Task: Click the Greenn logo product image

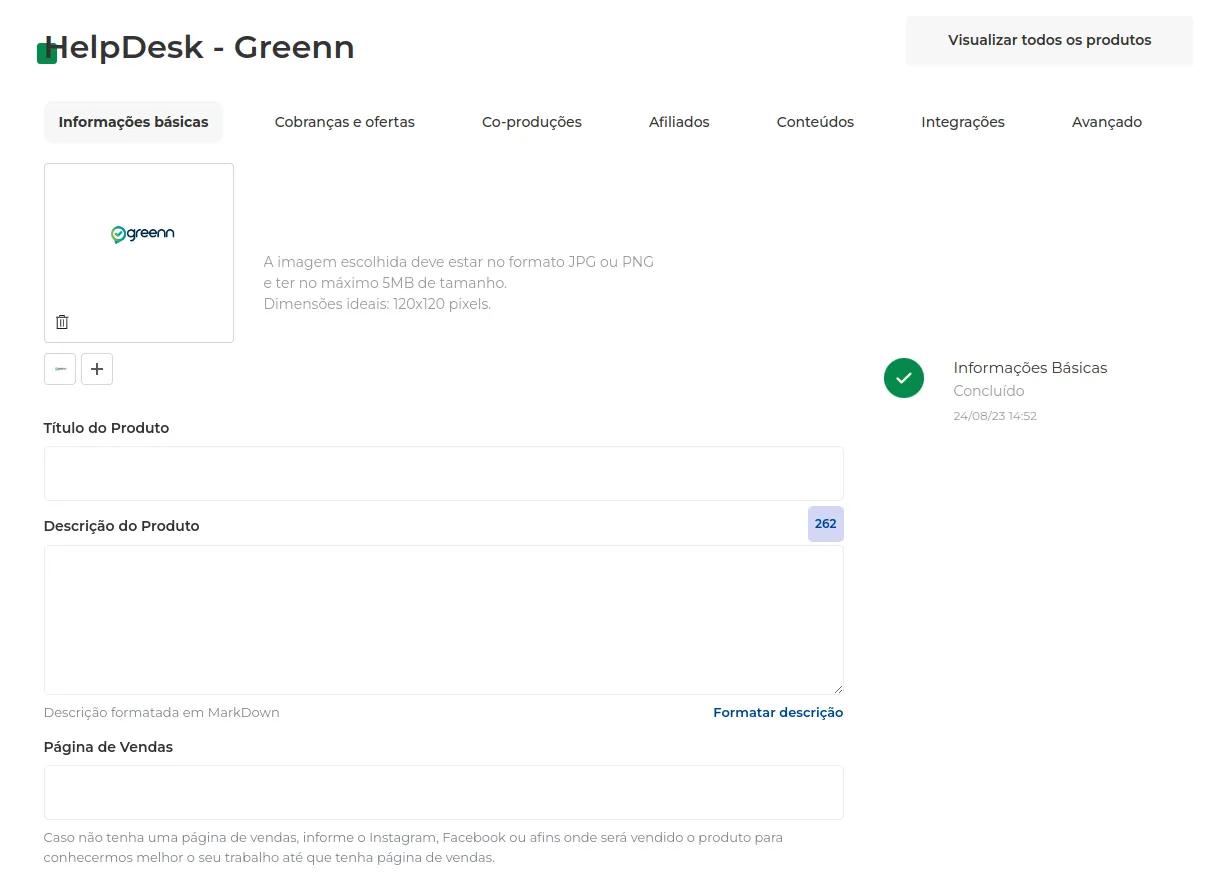Action: pyautogui.click(x=143, y=234)
